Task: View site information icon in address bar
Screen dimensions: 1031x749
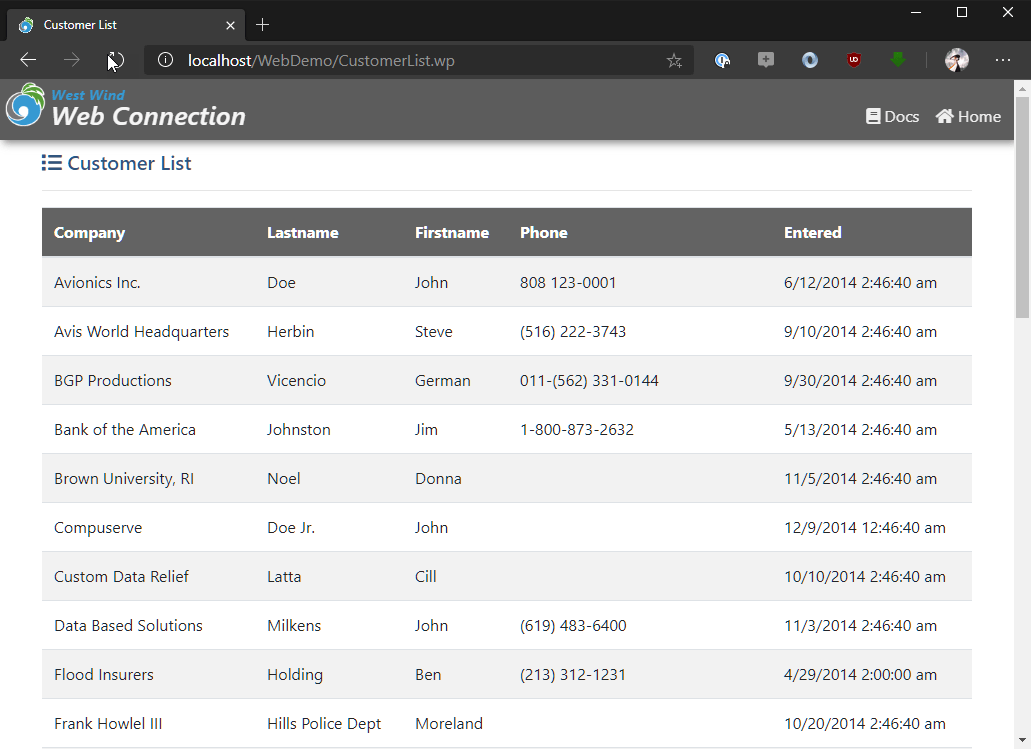Action: (x=166, y=60)
